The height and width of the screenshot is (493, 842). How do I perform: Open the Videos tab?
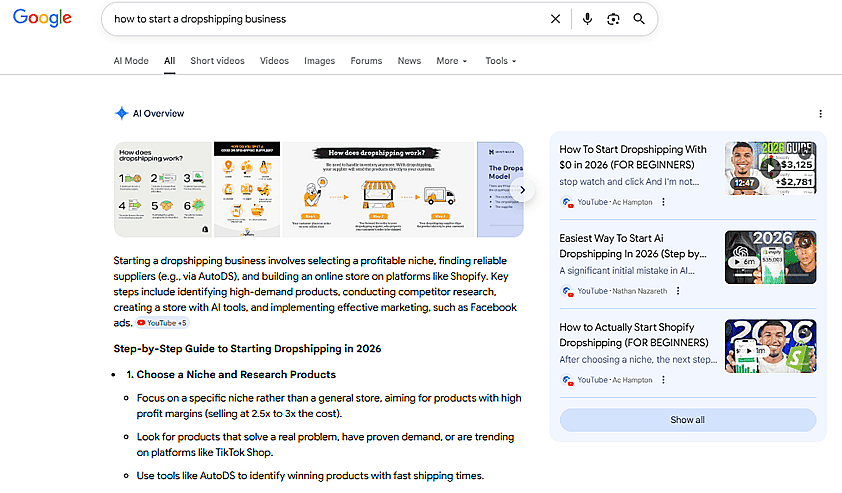[274, 61]
